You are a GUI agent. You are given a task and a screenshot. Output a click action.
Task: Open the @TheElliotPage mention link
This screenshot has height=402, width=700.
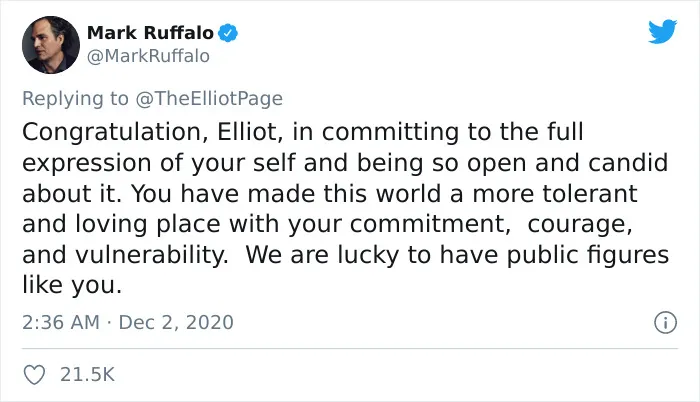point(209,98)
